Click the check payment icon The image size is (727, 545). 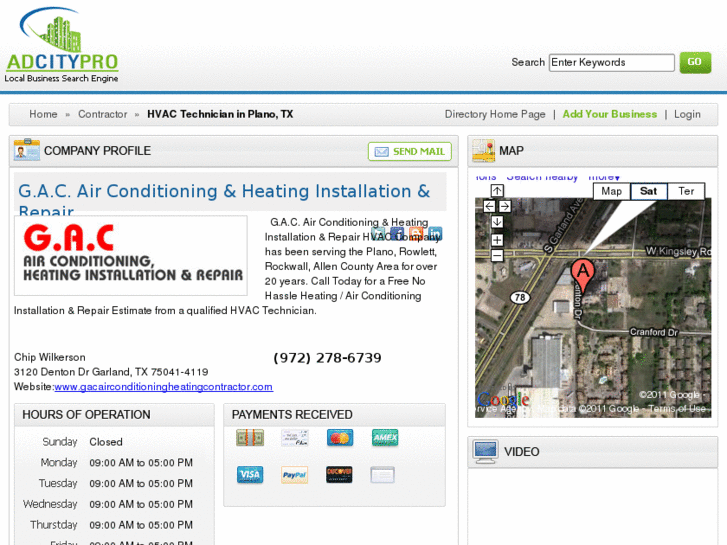pos(295,437)
